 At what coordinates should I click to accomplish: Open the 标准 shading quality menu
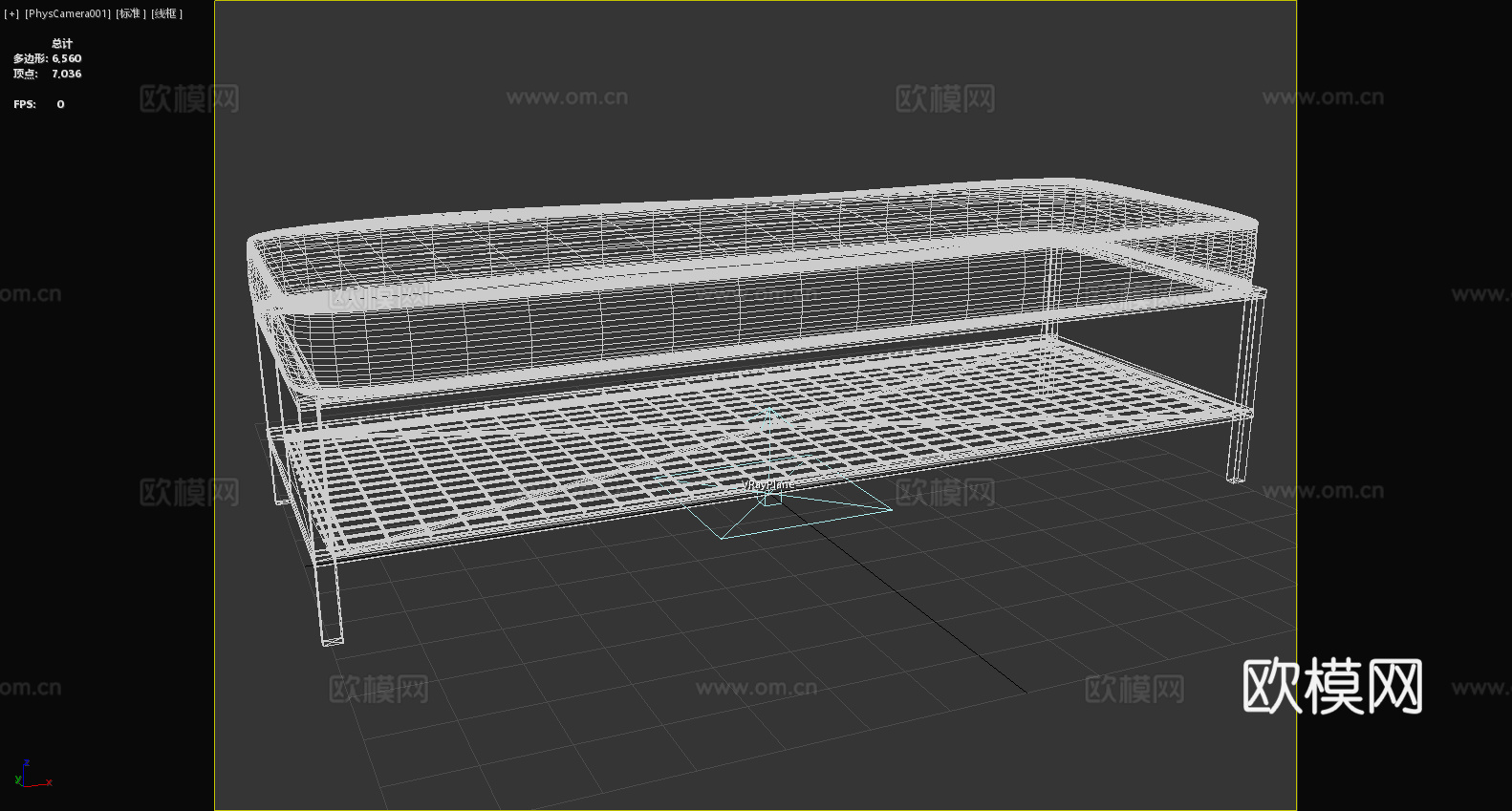(131, 13)
